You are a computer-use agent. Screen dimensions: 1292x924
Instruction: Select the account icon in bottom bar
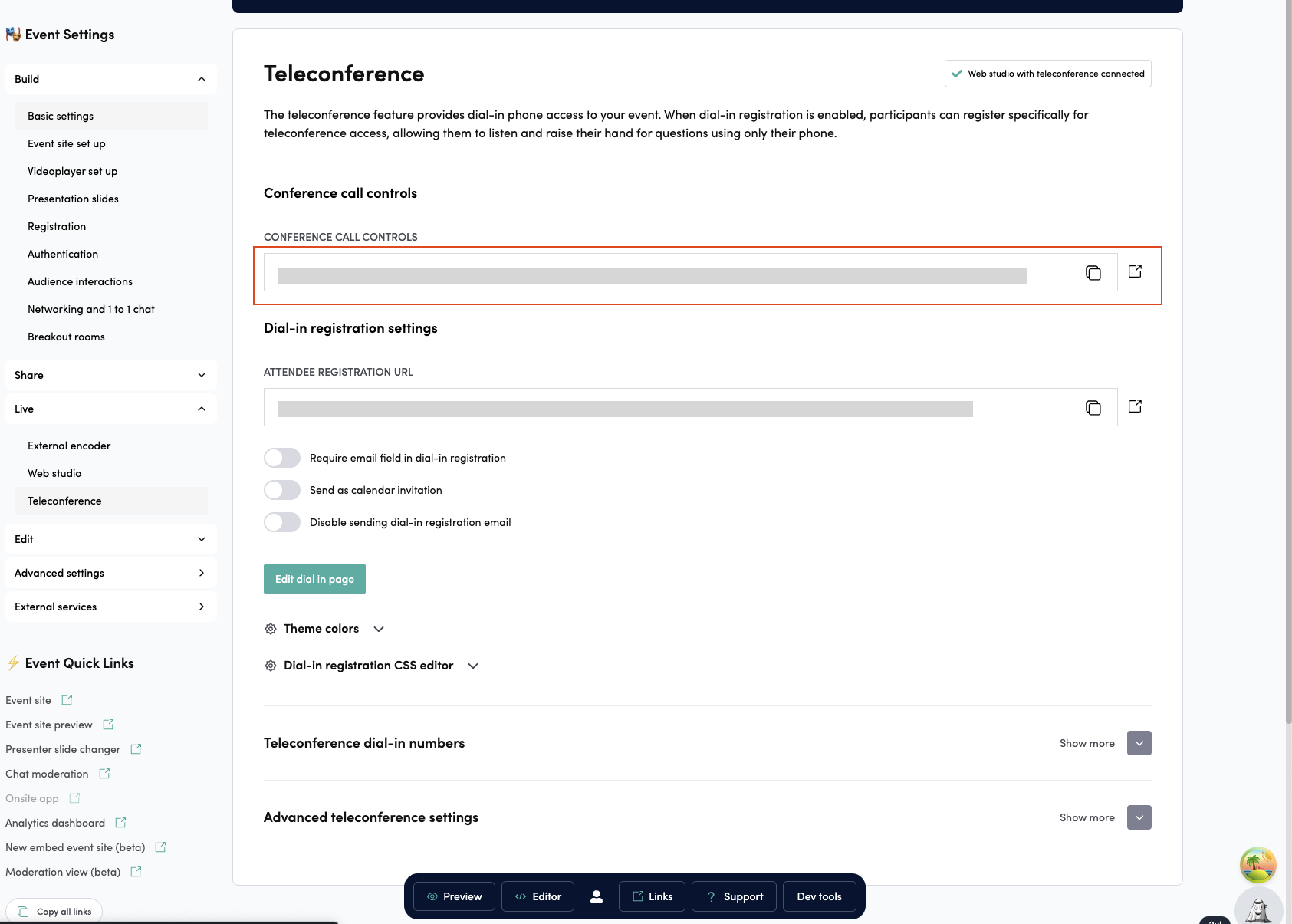597,896
